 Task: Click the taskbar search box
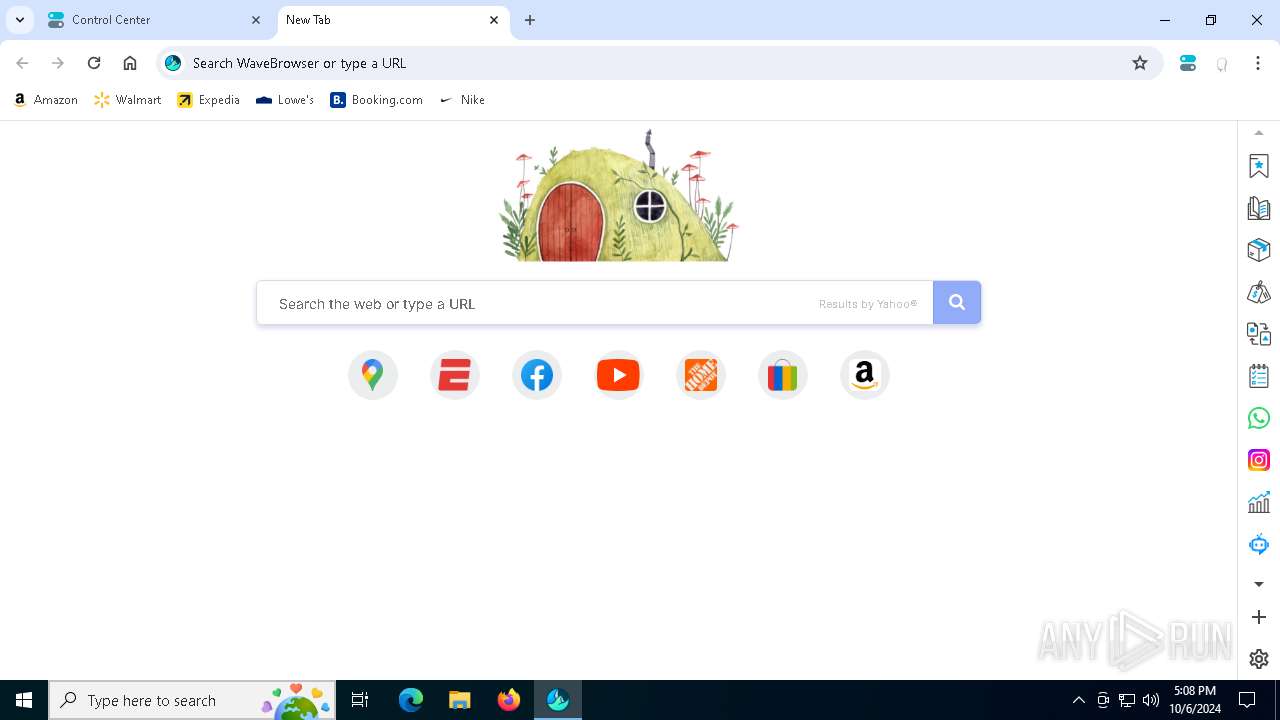pos(192,700)
